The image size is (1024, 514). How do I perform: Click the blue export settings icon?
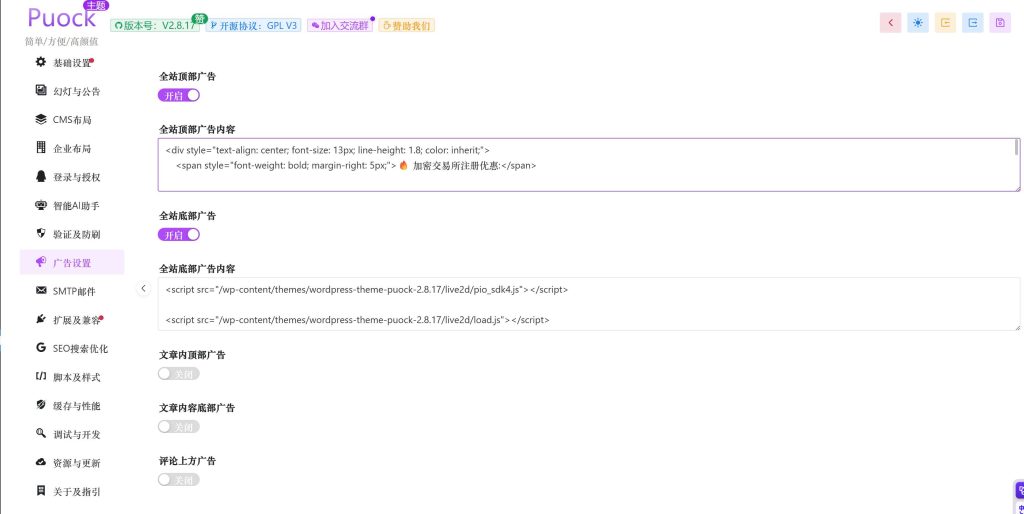[x=972, y=23]
